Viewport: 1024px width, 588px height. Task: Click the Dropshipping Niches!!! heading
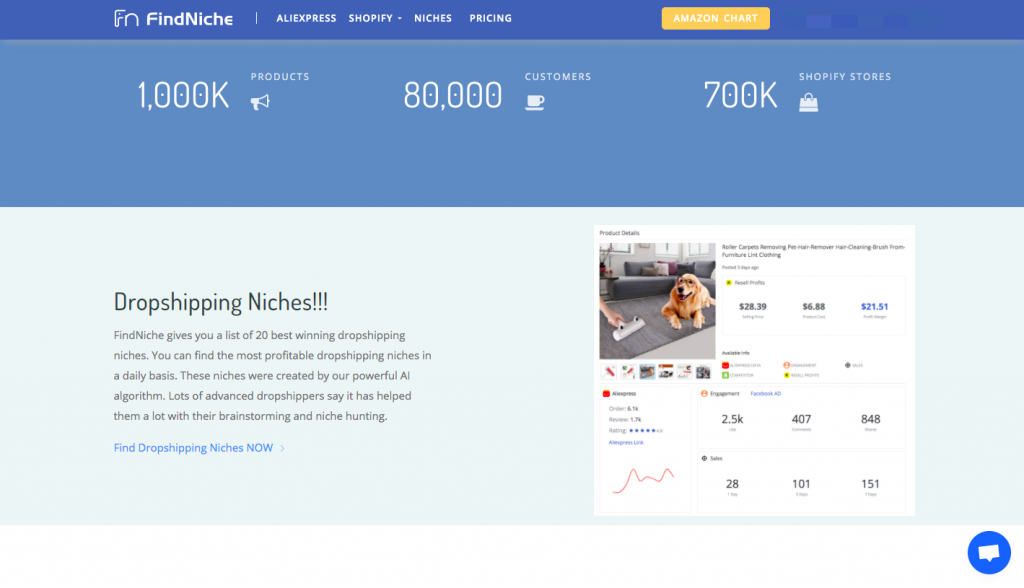coord(221,302)
